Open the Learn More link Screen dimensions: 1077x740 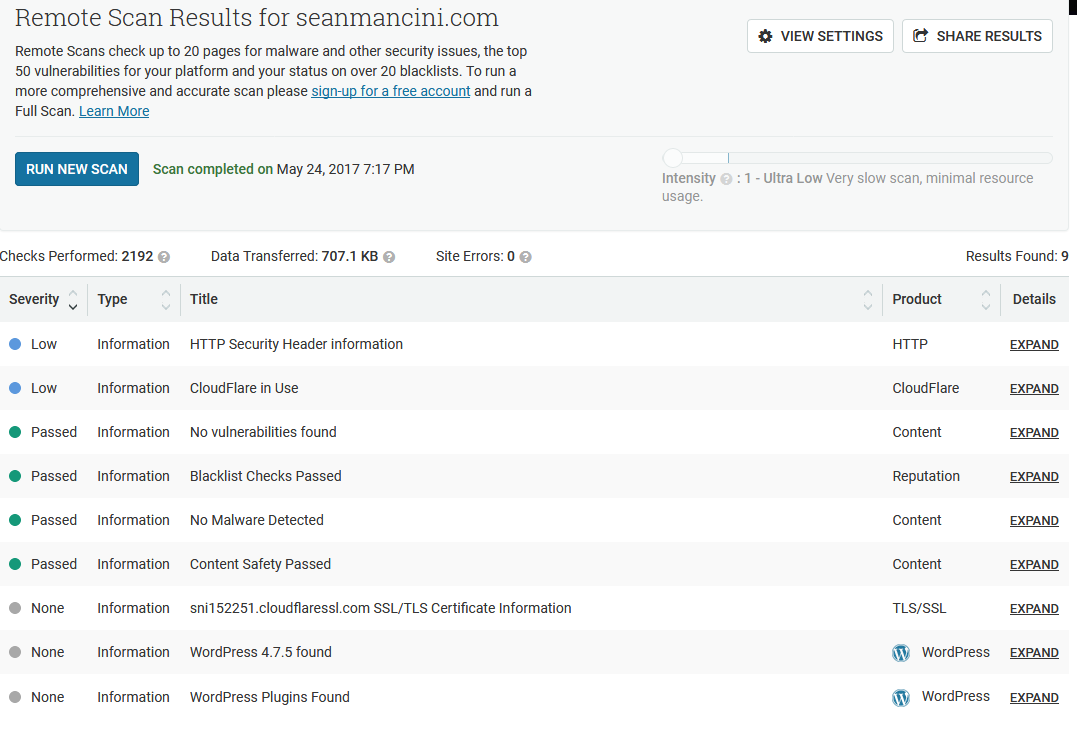pos(113,111)
